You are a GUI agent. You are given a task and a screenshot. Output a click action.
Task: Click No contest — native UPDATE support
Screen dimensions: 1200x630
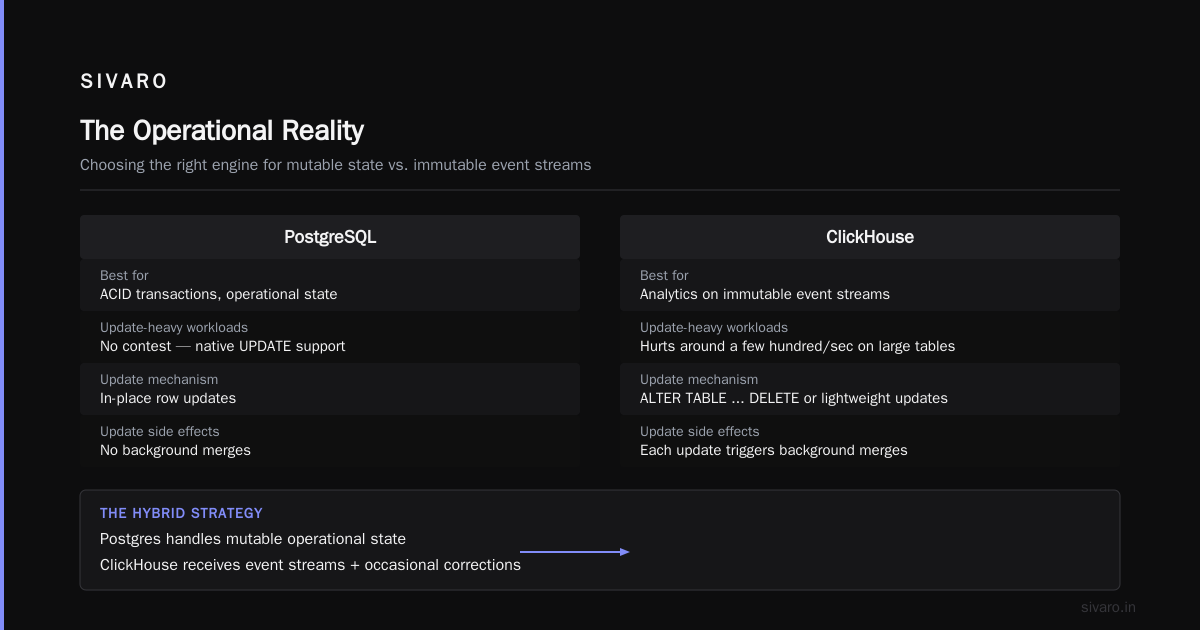[223, 346]
